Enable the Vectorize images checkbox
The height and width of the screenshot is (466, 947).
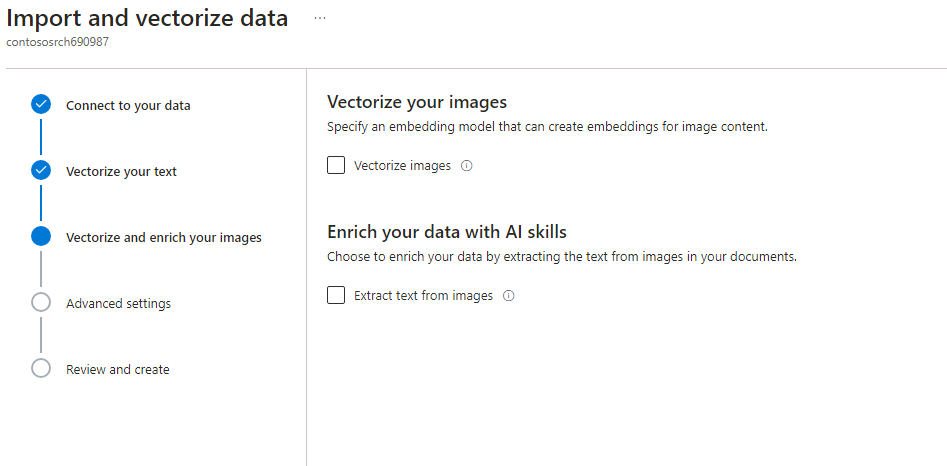click(336, 165)
